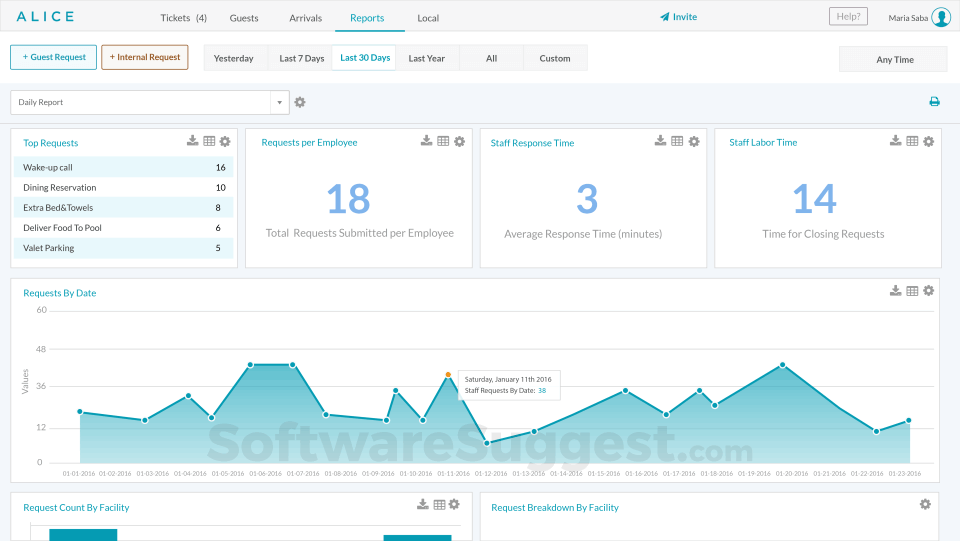Image resolution: width=960 pixels, height=541 pixels.
Task: Select the Last Year filter
Action: 427,58
